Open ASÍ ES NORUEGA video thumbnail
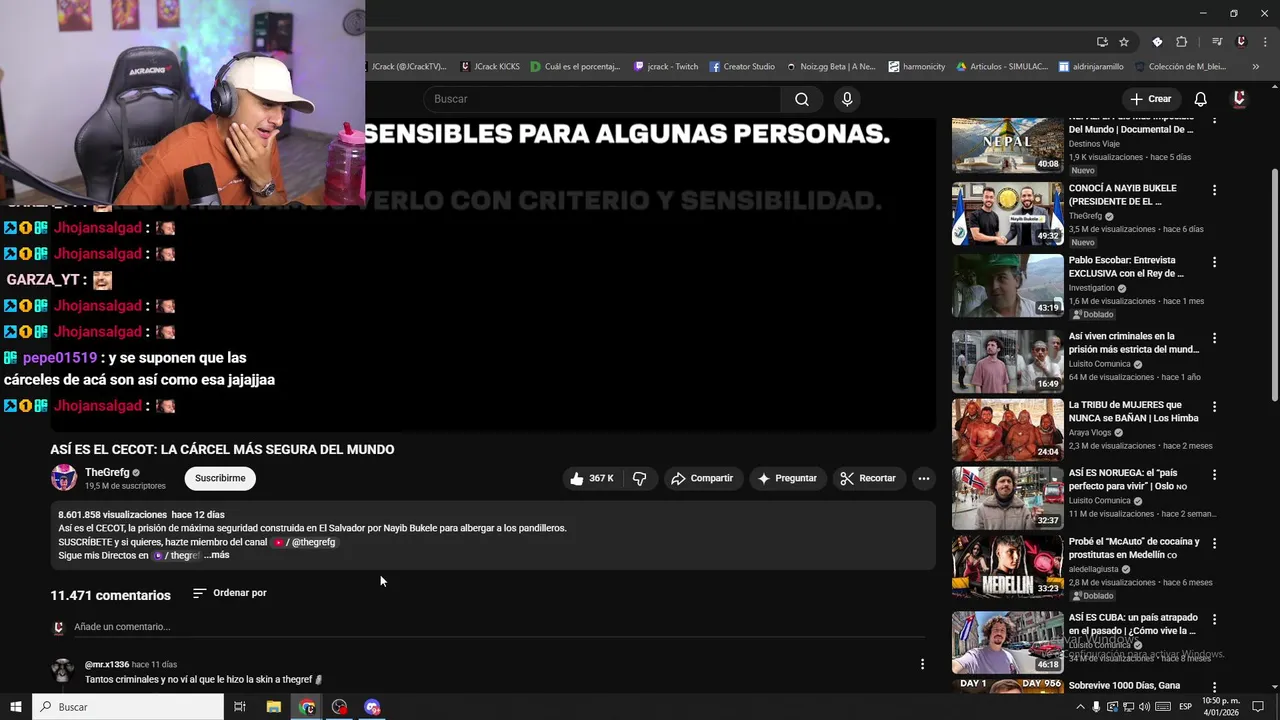 (x=1007, y=497)
